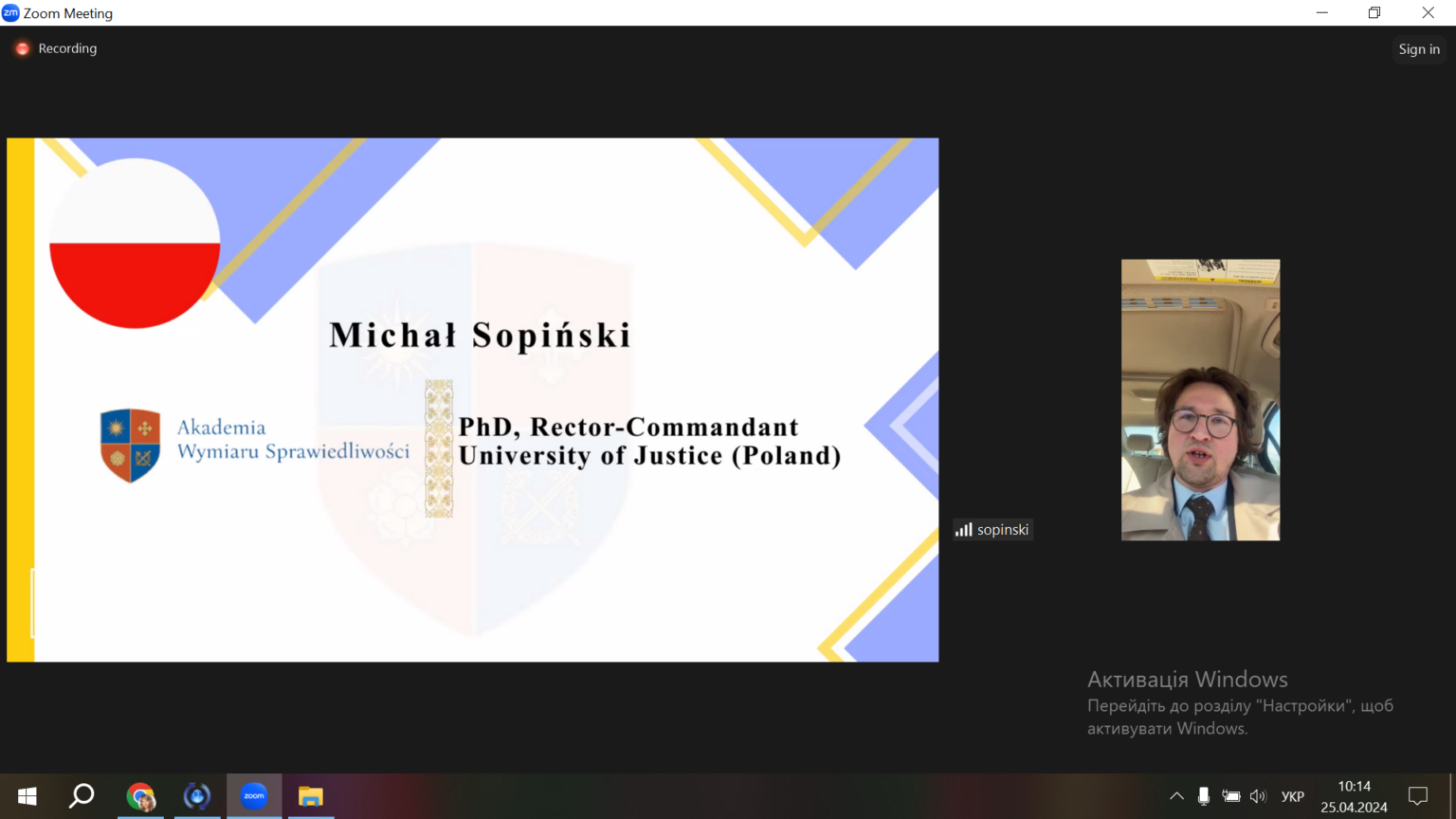Click the Sign in button
Viewport: 1456px width, 819px height.
point(1419,49)
